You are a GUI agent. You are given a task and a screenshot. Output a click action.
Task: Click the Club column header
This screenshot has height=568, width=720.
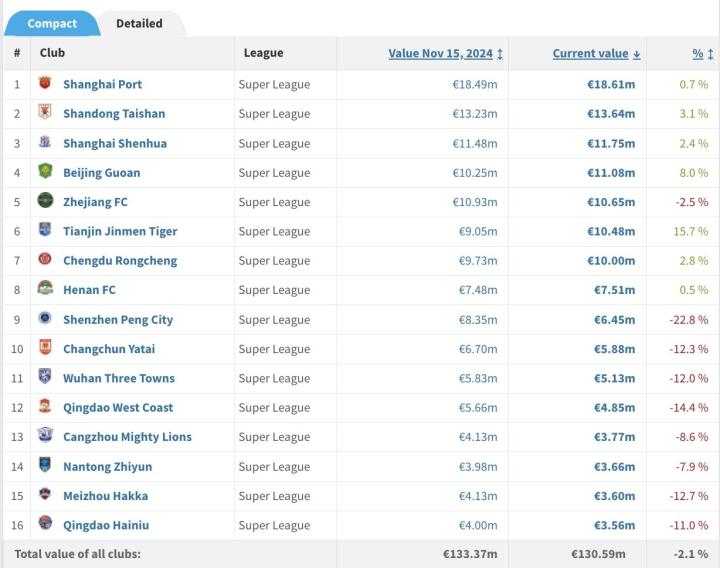pyautogui.click(x=52, y=53)
